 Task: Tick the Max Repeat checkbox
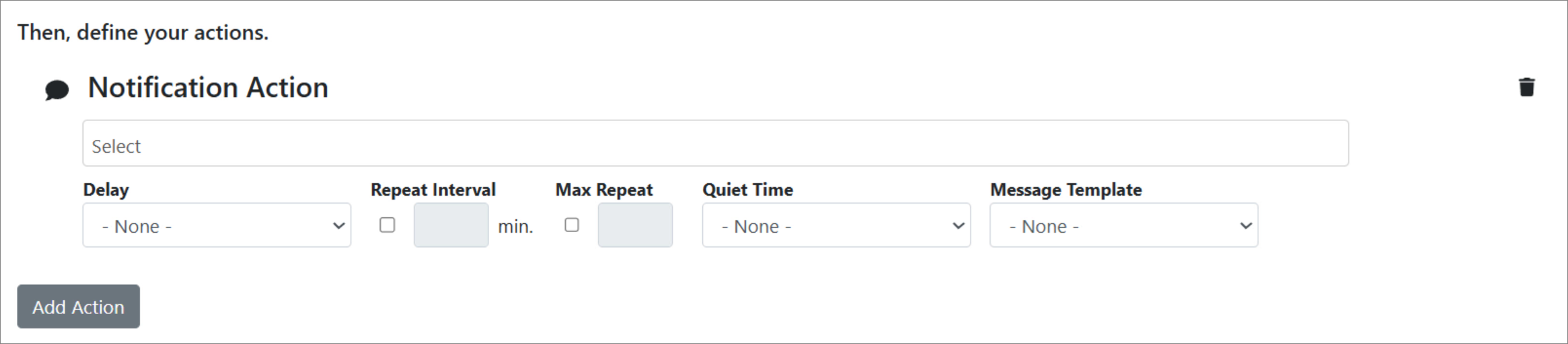(572, 225)
